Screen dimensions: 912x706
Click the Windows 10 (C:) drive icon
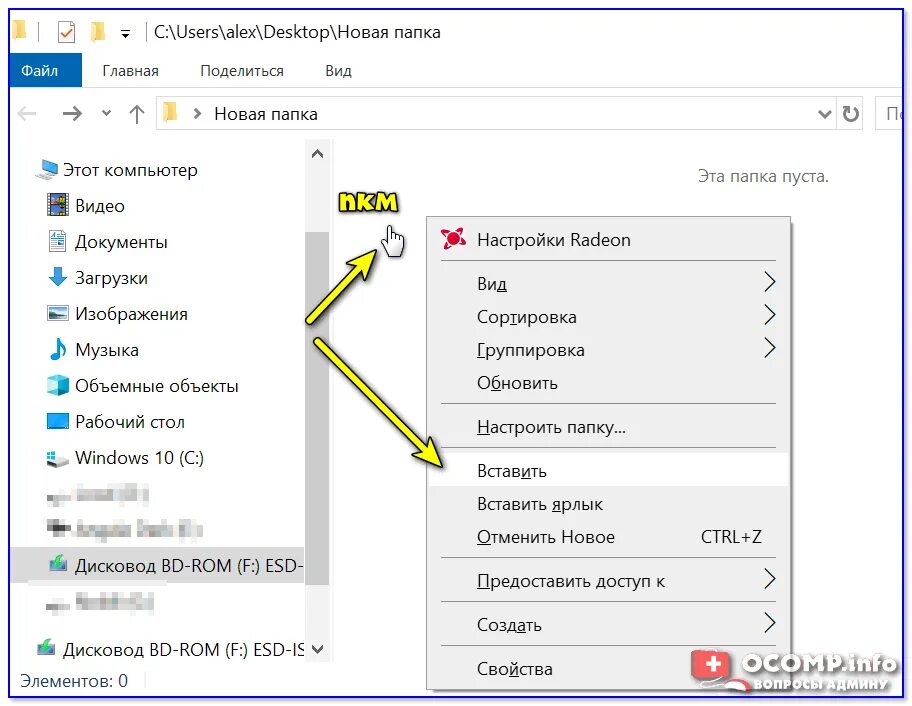tap(58, 458)
